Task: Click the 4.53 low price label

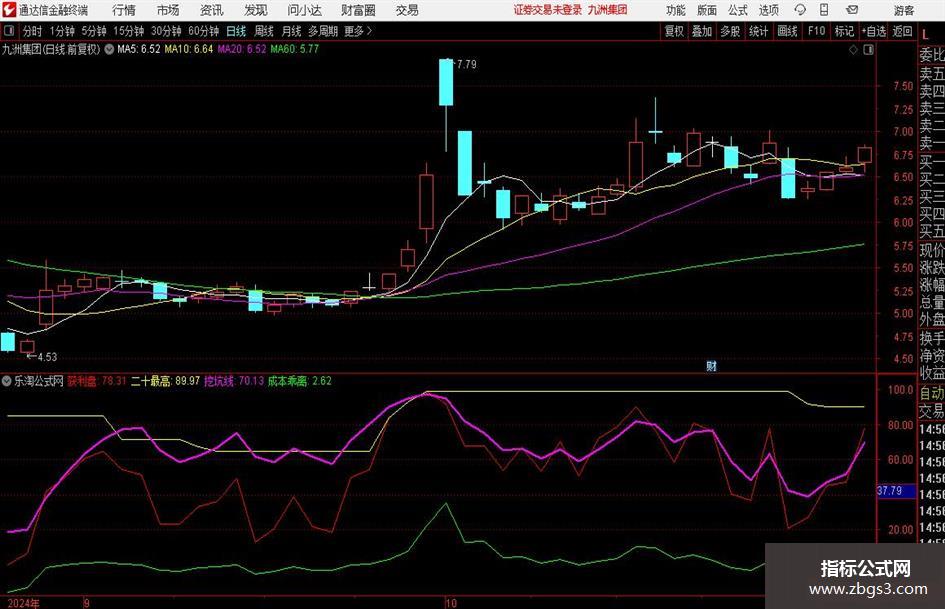Action: (47, 357)
